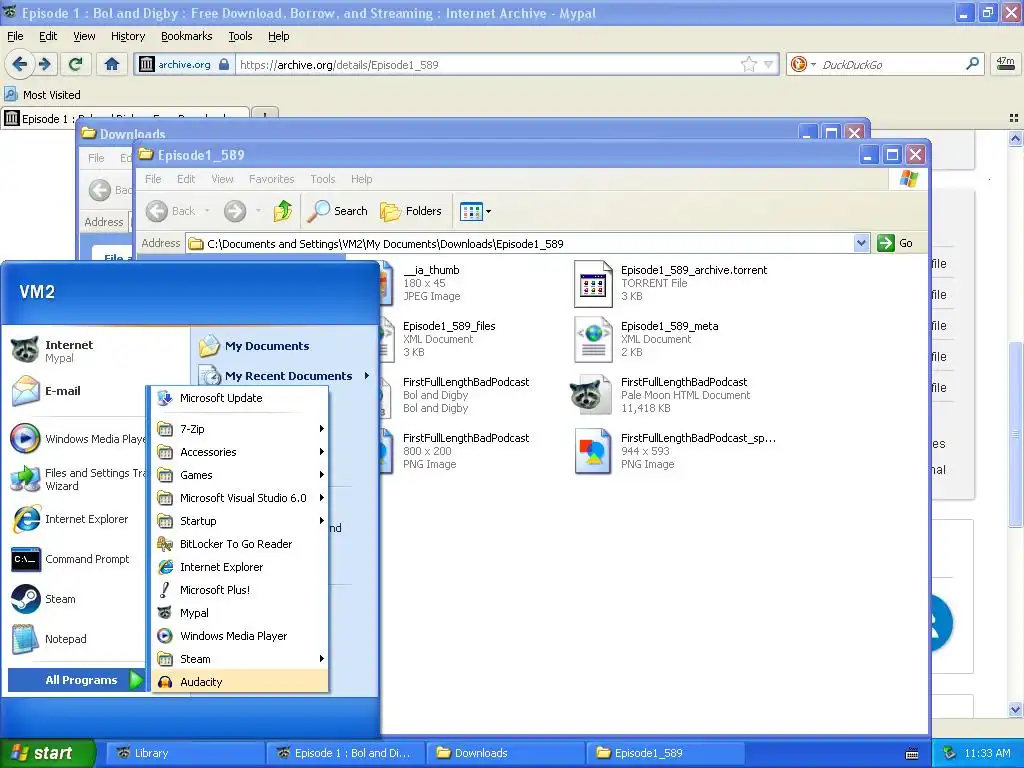Open Windows Media Player from Start menu pinned list
This screenshot has width=1024, height=768.
77,438
